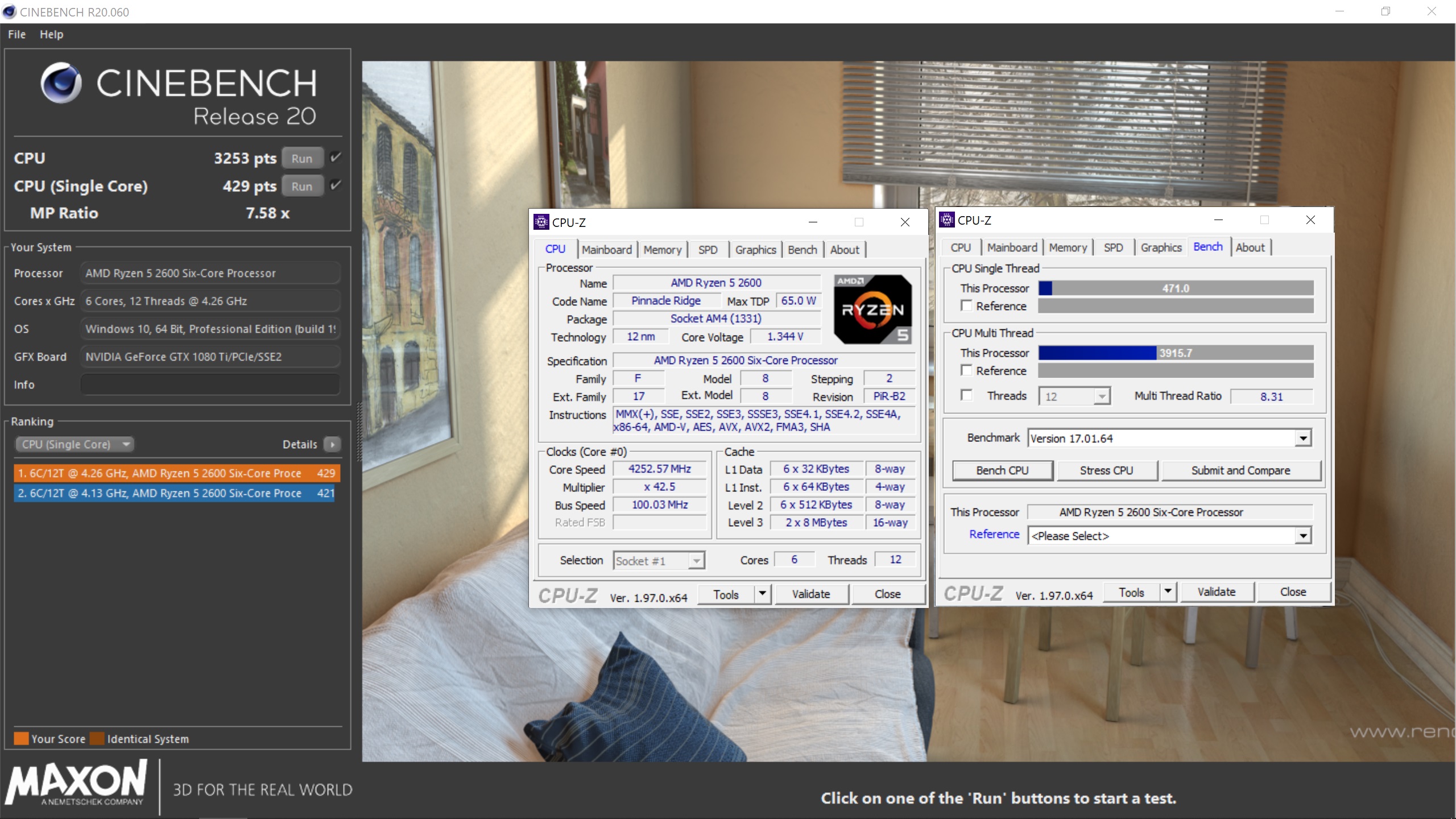Open the CPU (Single Core) ranking dropdown

coord(75,444)
